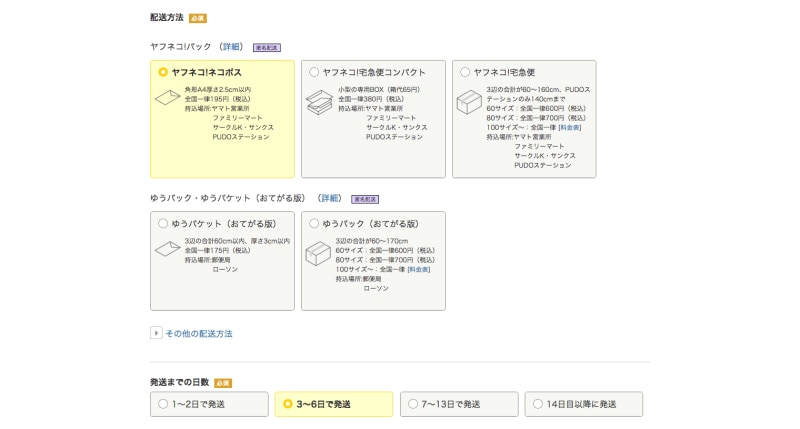Open 料金表 link in ヤフネコ!宅急便 card
Image resolution: width=800 pixels, height=429 pixels.
point(569,127)
